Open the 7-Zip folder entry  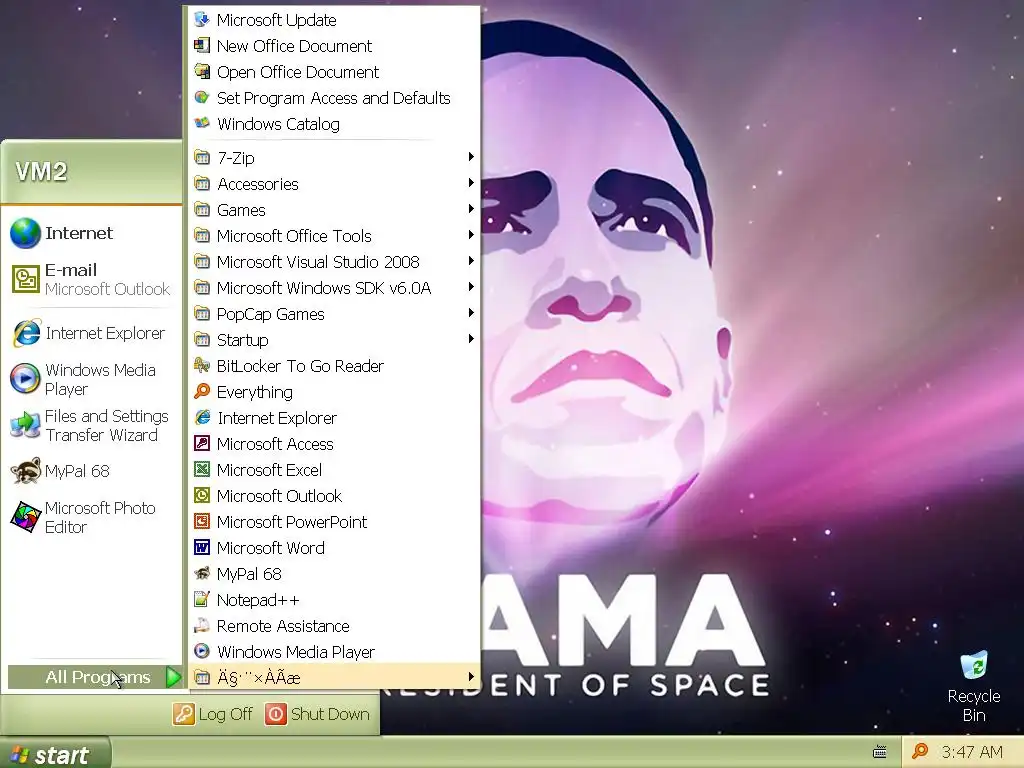coord(334,158)
